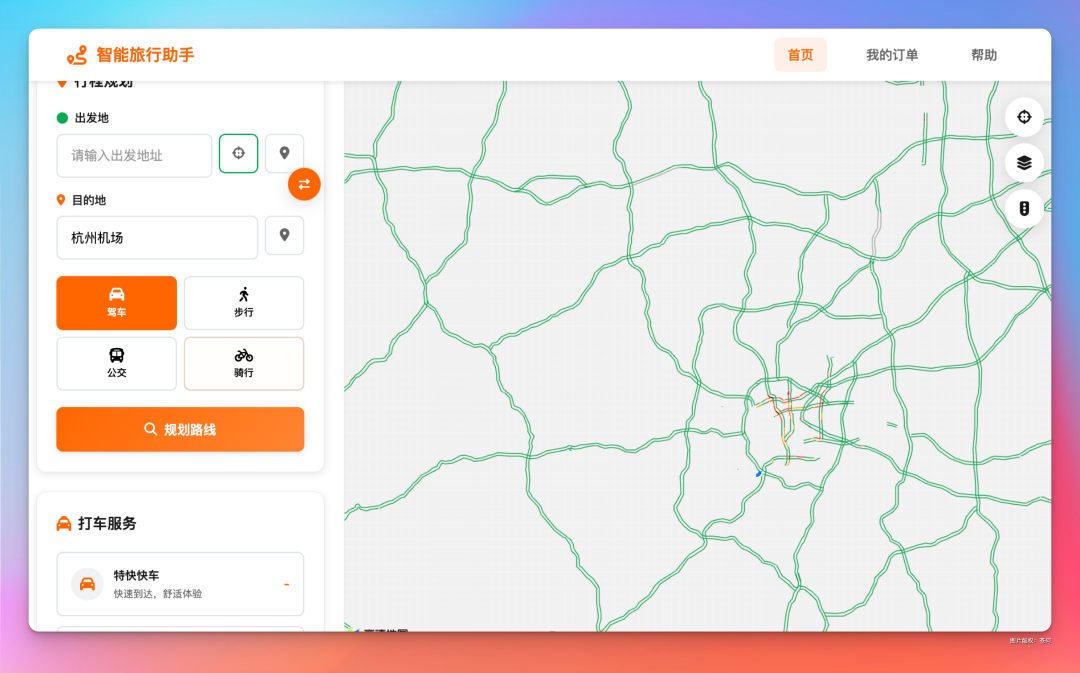Click the destination field containing 杭州机场

coord(157,238)
